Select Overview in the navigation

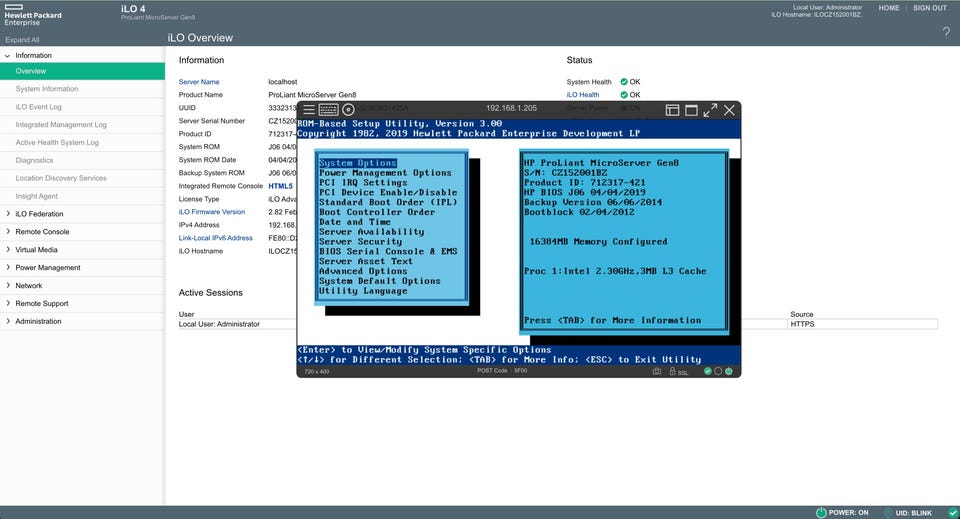click(x=82, y=71)
